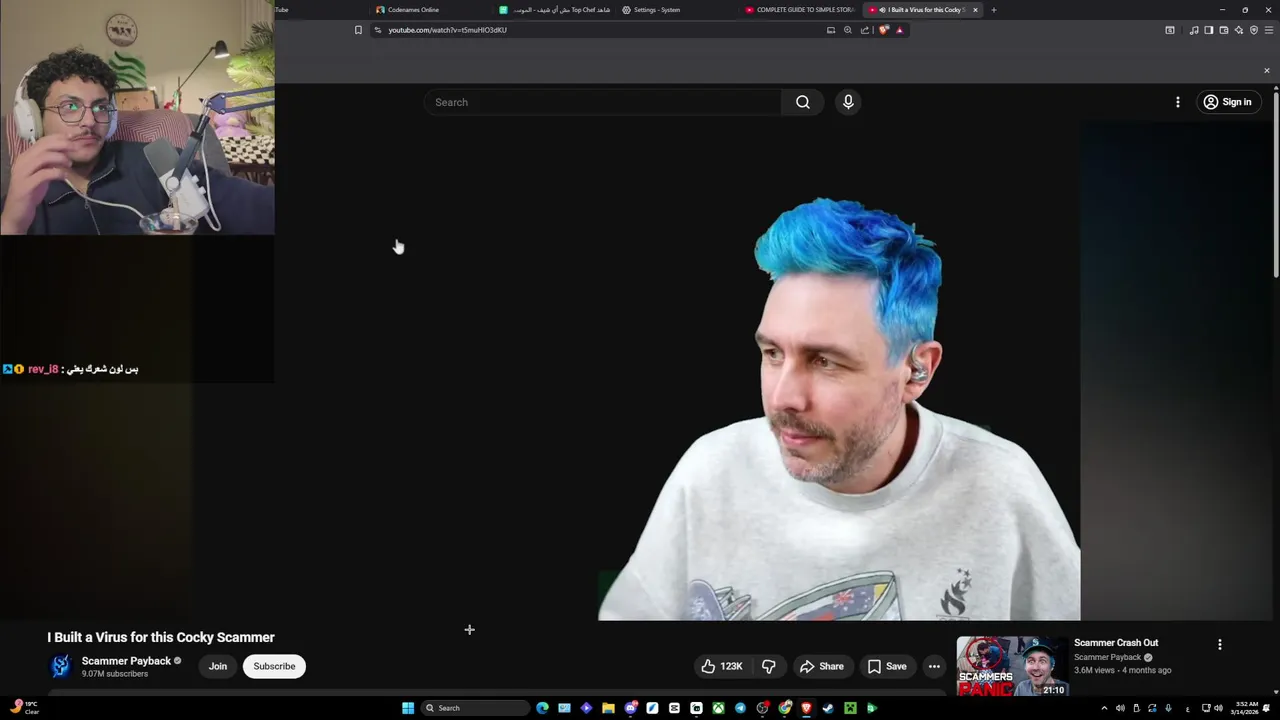Click the address bar URL

pos(447,30)
